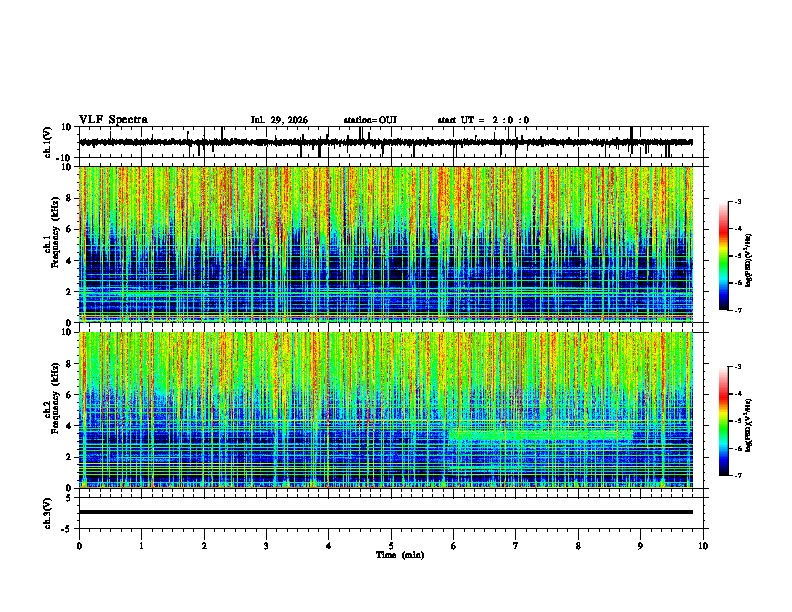Click the '2' kHz tick on ch.2 spectrogram axis
Viewport: 792px width, 612px height.
68,457
